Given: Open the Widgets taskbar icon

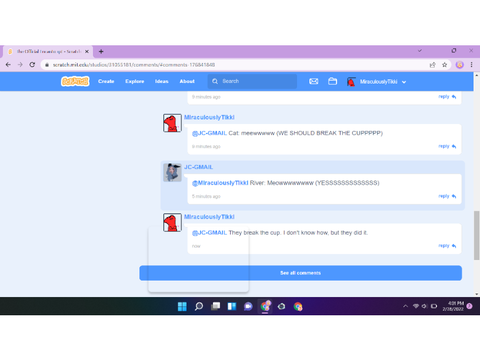Looking at the screenshot, I should pyautogui.click(x=232, y=306).
